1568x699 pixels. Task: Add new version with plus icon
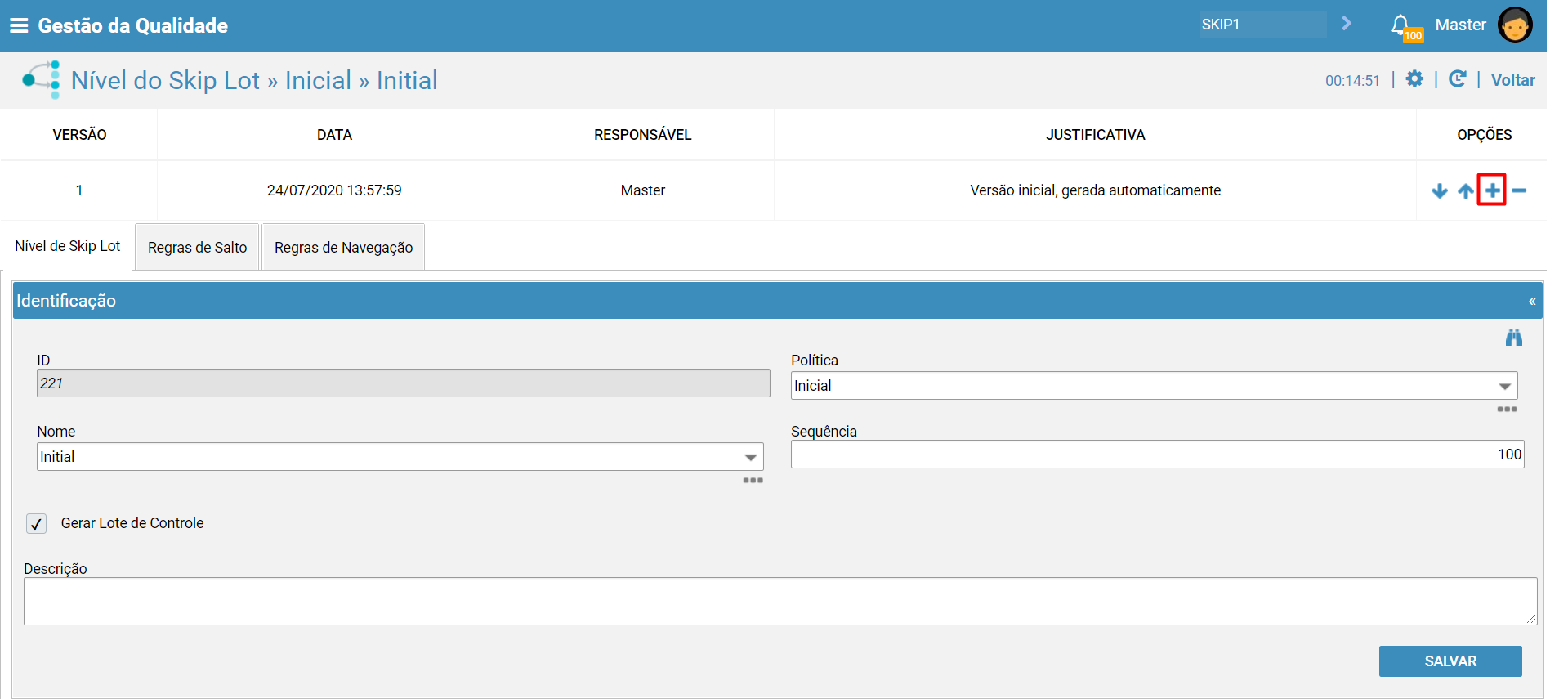click(1492, 190)
